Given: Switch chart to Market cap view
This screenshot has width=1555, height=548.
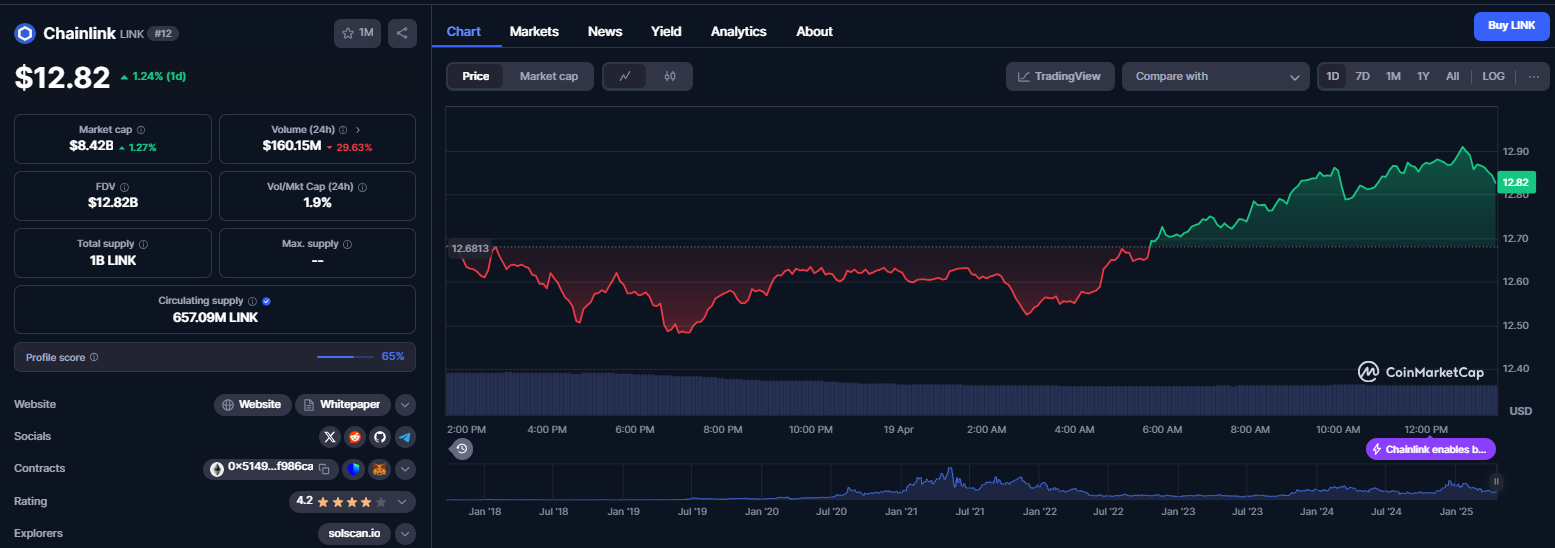Looking at the screenshot, I should 549,76.
